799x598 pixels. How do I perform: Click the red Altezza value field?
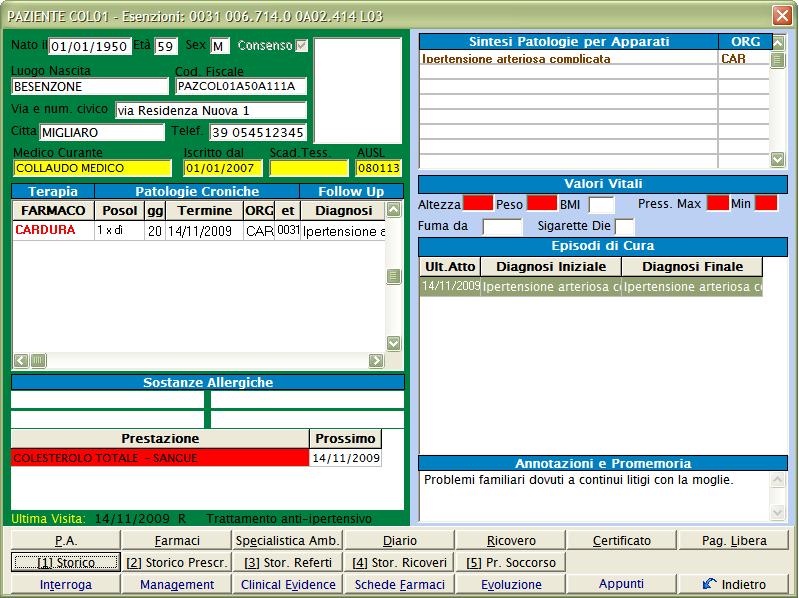tap(478, 204)
